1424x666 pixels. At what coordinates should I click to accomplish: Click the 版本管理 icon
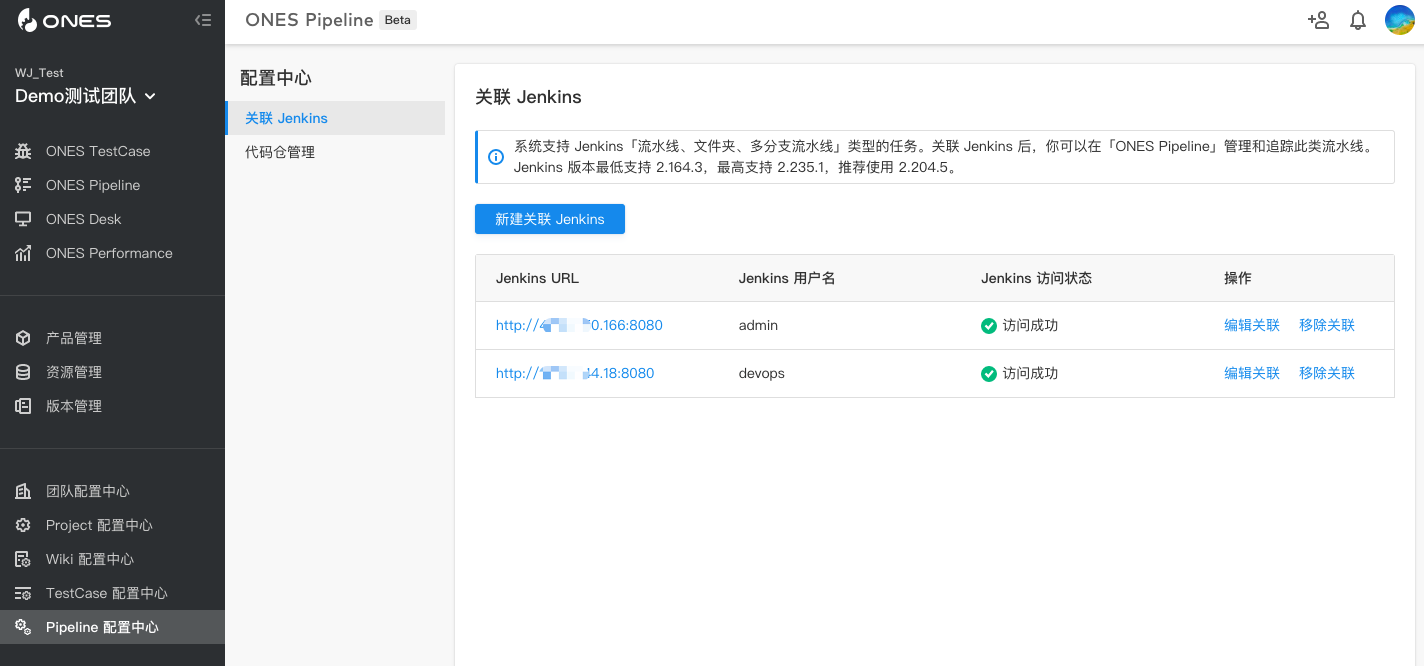click(23, 406)
